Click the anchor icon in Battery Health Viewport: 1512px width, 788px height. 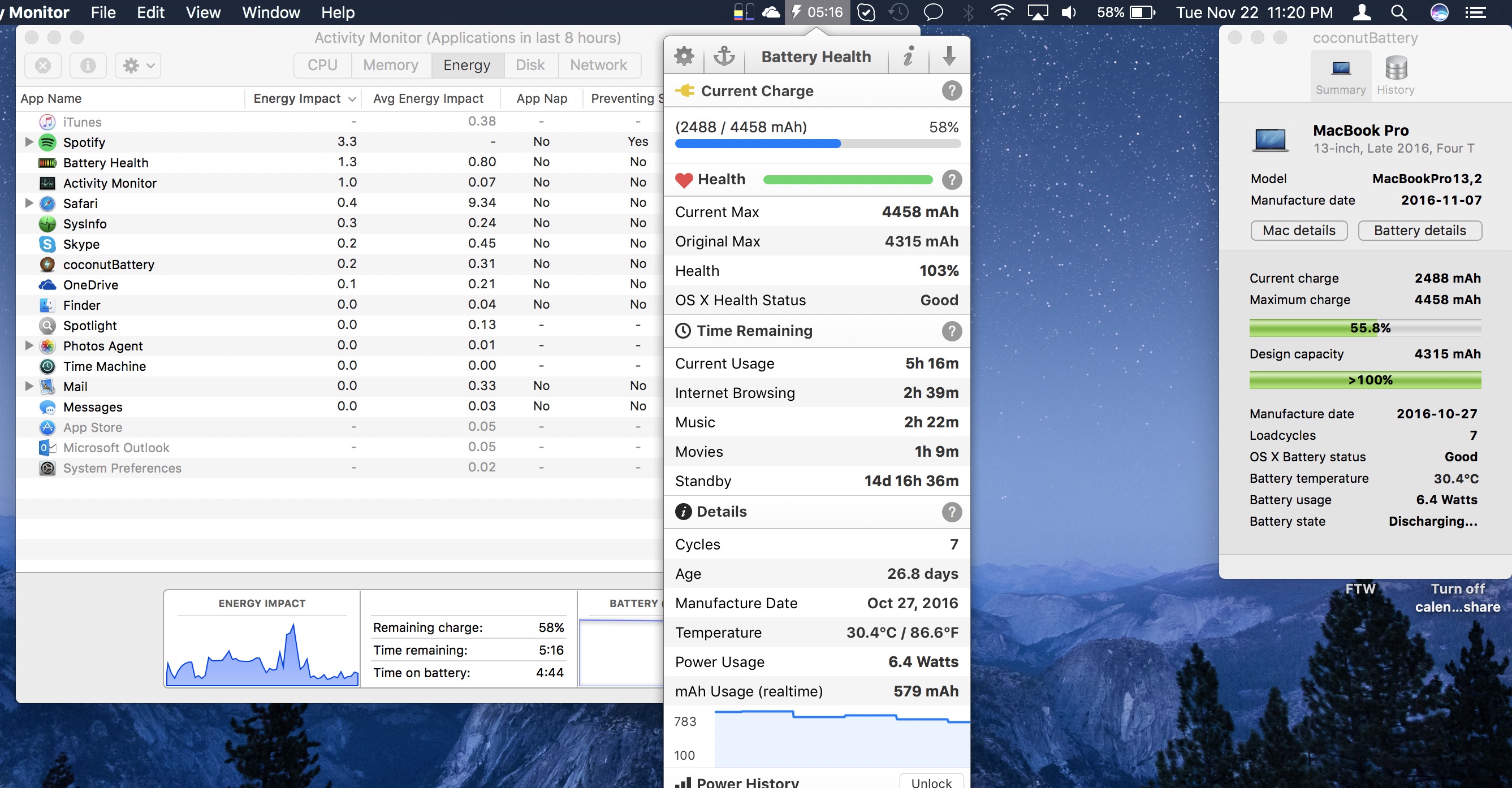(724, 57)
